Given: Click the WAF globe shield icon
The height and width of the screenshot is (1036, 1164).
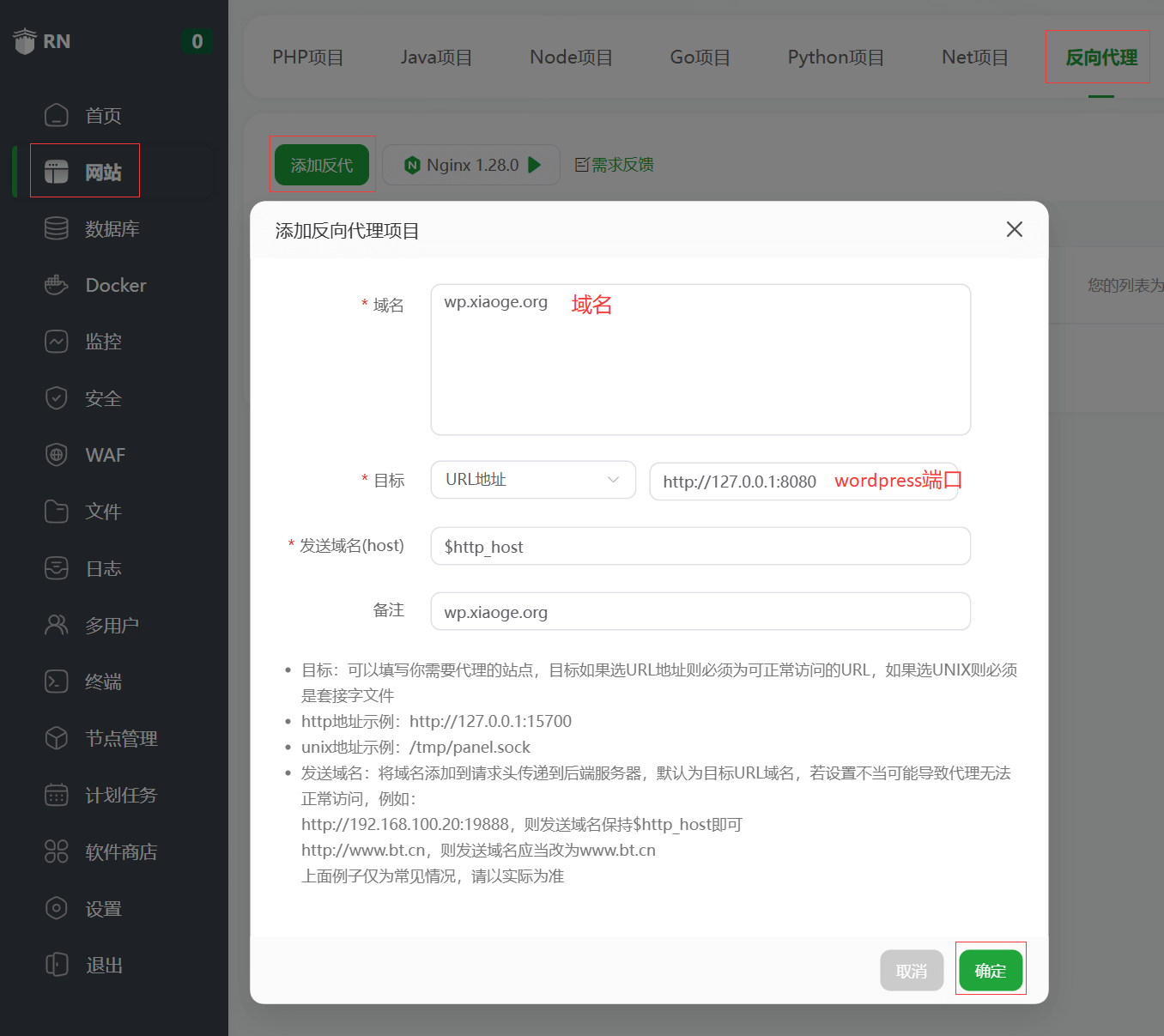Looking at the screenshot, I should [57, 455].
